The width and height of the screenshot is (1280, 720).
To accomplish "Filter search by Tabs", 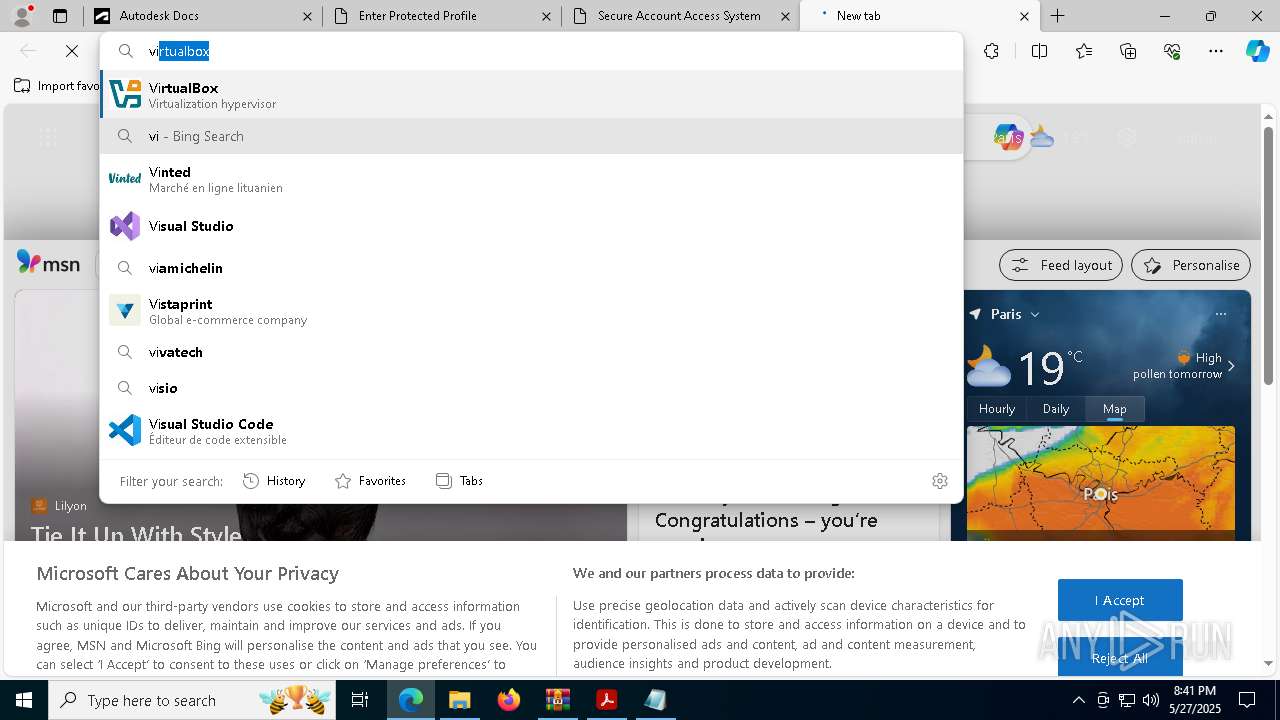I will [x=459, y=481].
